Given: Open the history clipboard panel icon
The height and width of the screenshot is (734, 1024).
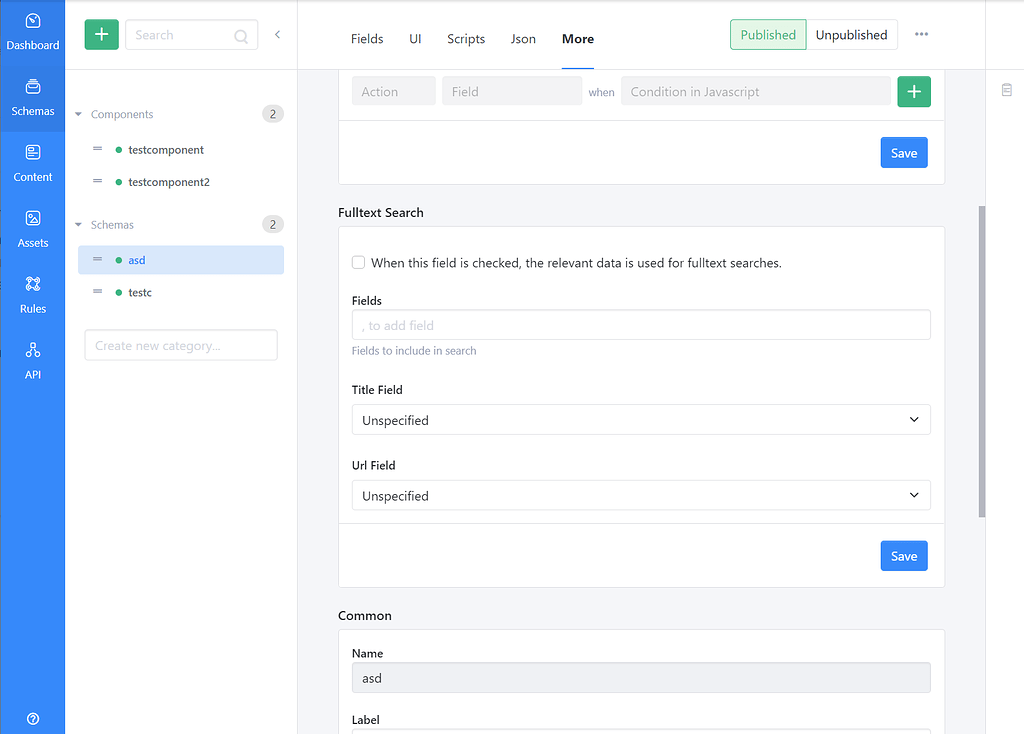Looking at the screenshot, I should 1006,89.
